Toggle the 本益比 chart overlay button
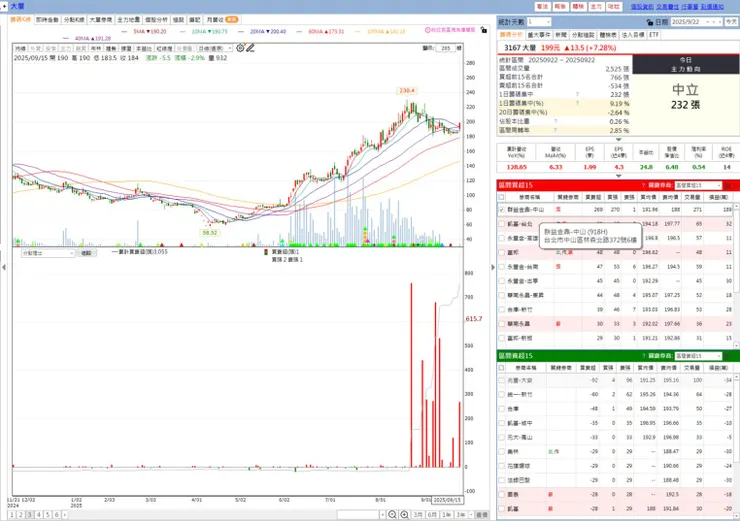Viewport: 740px width, 521px height. (x=144, y=48)
